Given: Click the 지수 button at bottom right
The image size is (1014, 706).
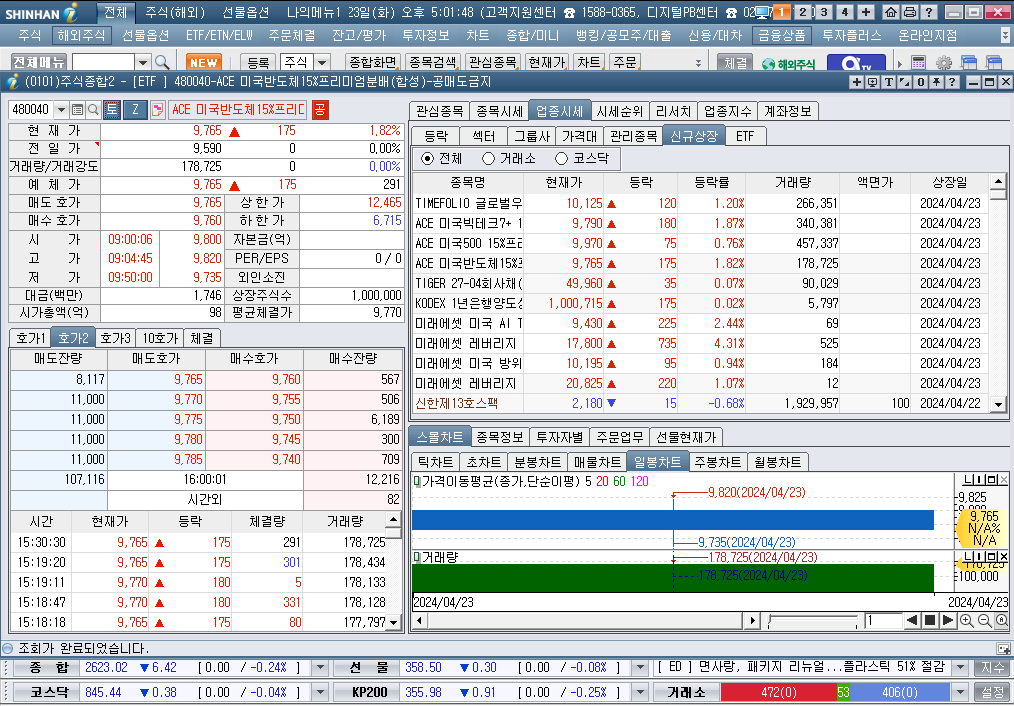Looking at the screenshot, I should pyautogui.click(x=993, y=668).
